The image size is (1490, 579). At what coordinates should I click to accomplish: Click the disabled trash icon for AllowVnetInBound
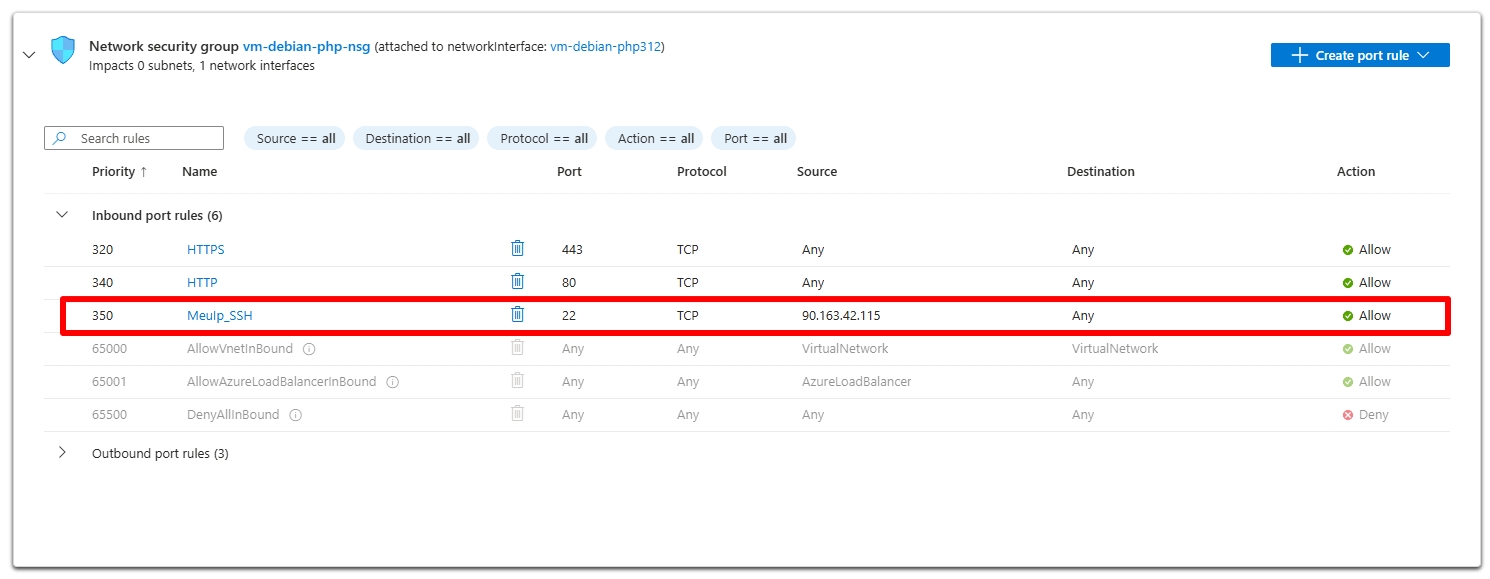517,347
